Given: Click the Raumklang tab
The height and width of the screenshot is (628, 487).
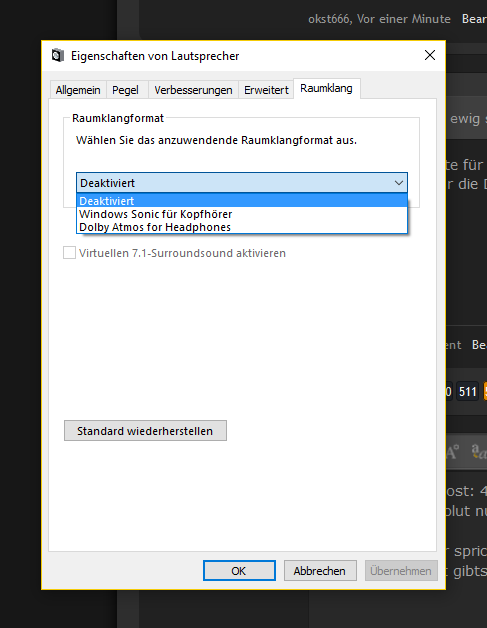Looking at the screenshot, I should pos(326,88).
